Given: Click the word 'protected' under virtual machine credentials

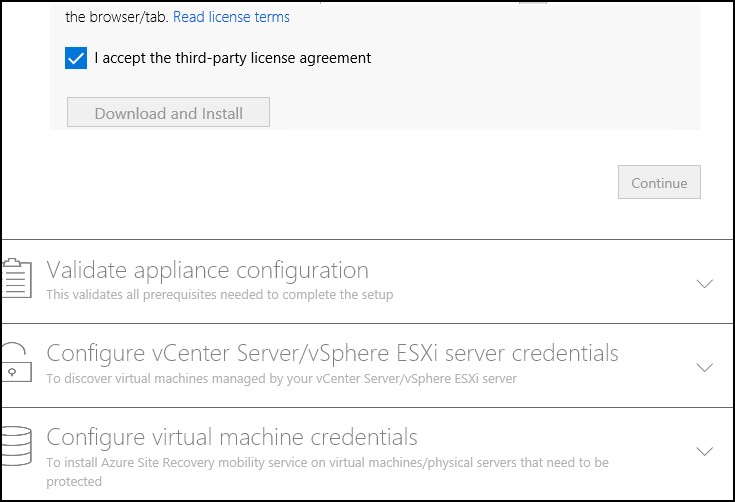Looking at the screenshot, I should pos(74,482).
